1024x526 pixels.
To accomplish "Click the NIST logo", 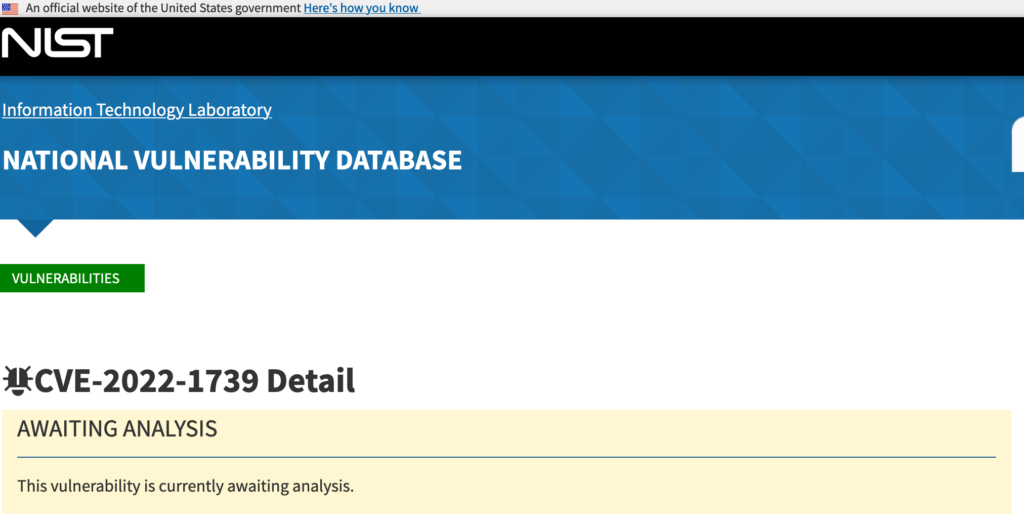I will tap(57, 42).
